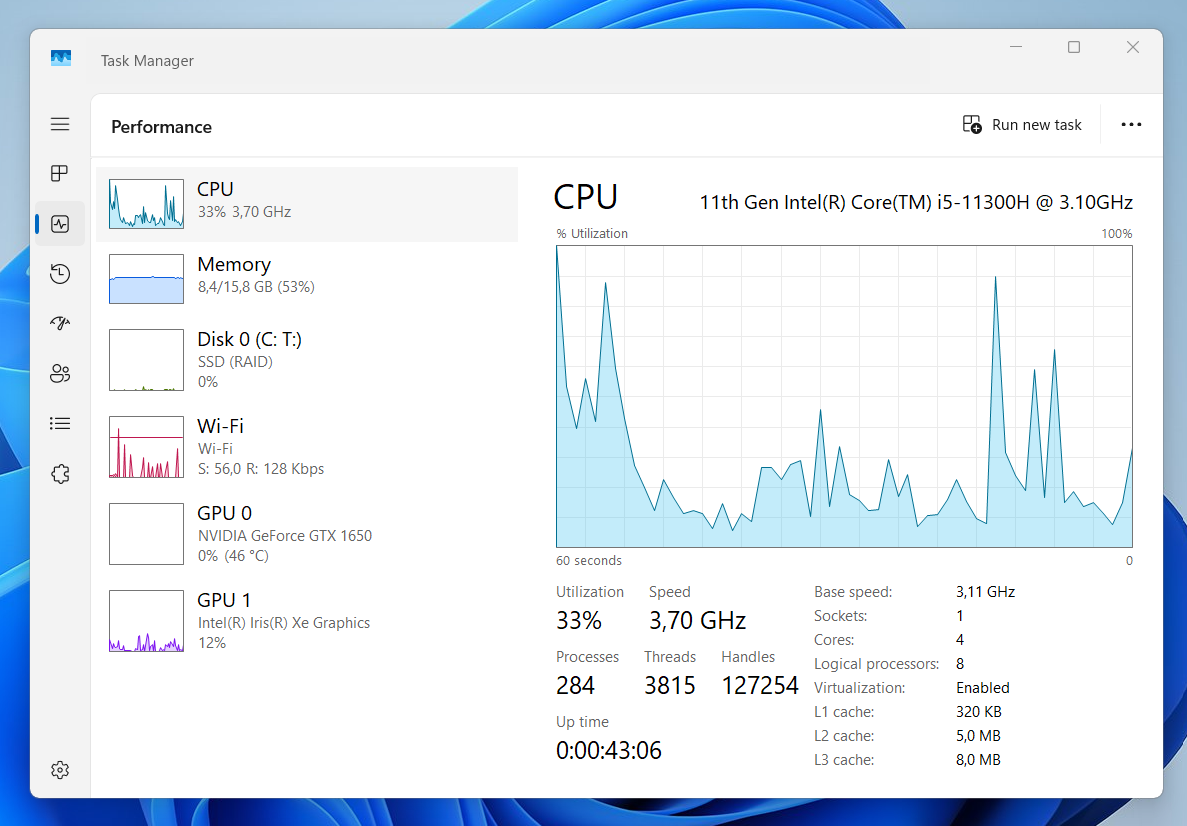Click the up time 0:00:43:06 value
This screenshot has height=826, width=1187.
point(609,750)
